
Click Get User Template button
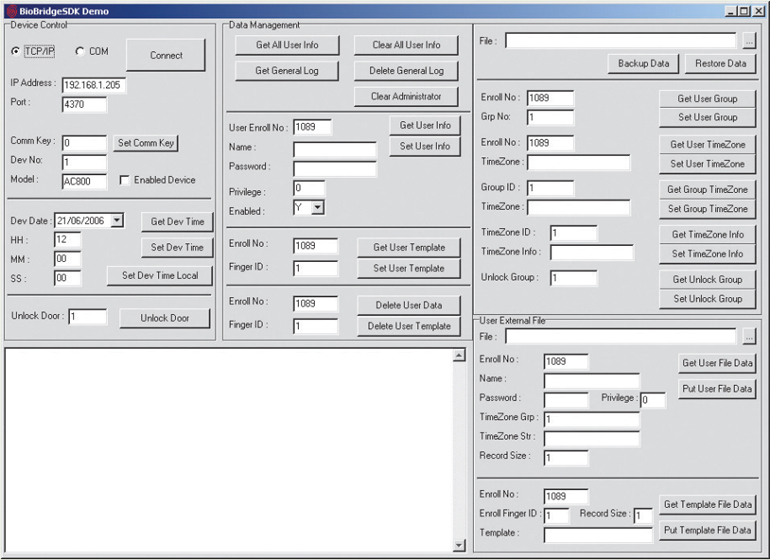(x=409, y=247)
